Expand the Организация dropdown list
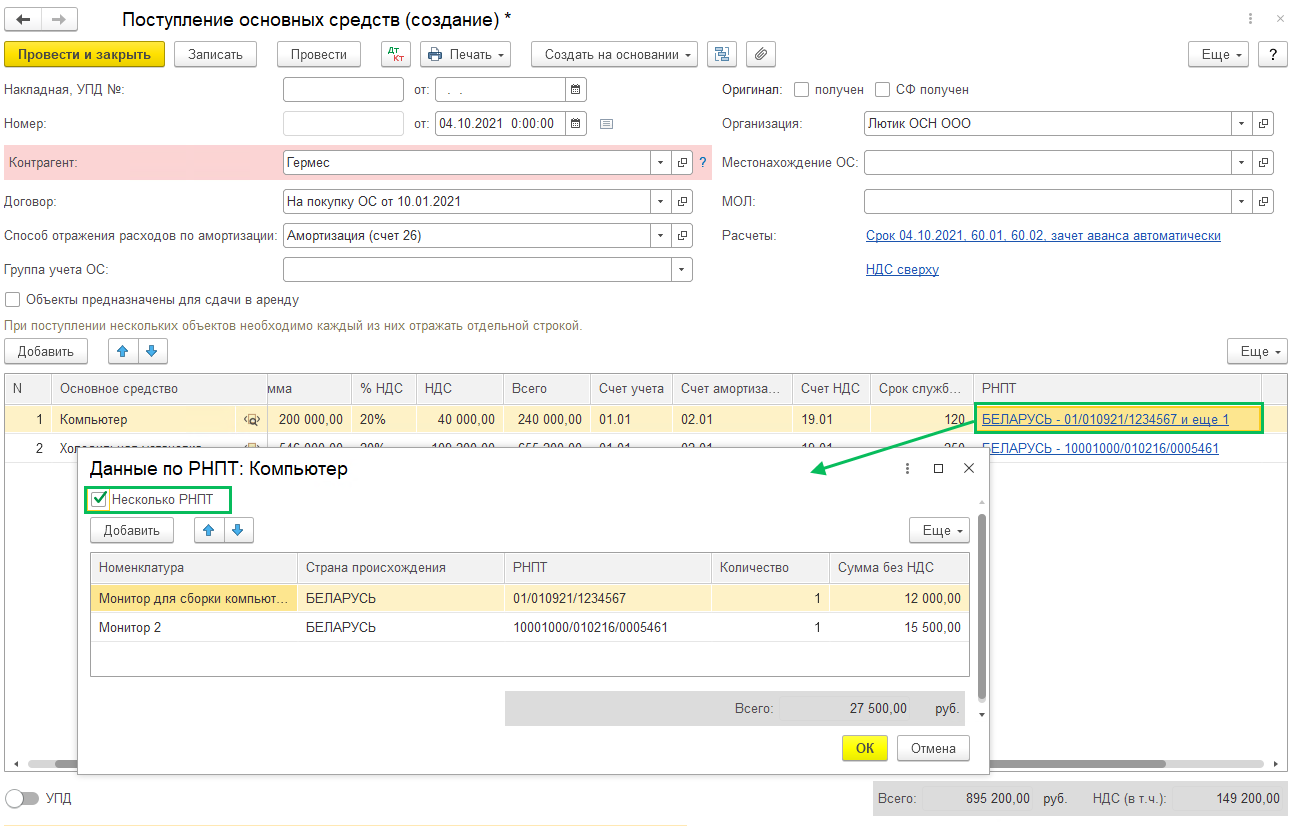 (x=1241, y=124)
